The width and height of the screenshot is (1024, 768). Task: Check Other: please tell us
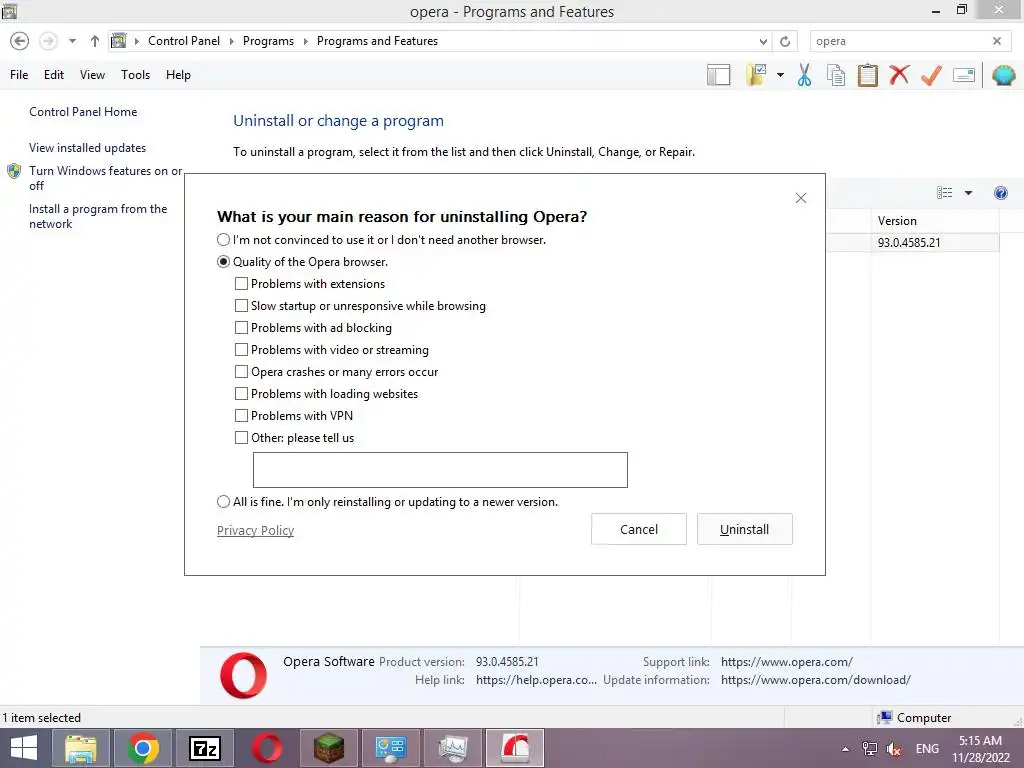[241, 438]
